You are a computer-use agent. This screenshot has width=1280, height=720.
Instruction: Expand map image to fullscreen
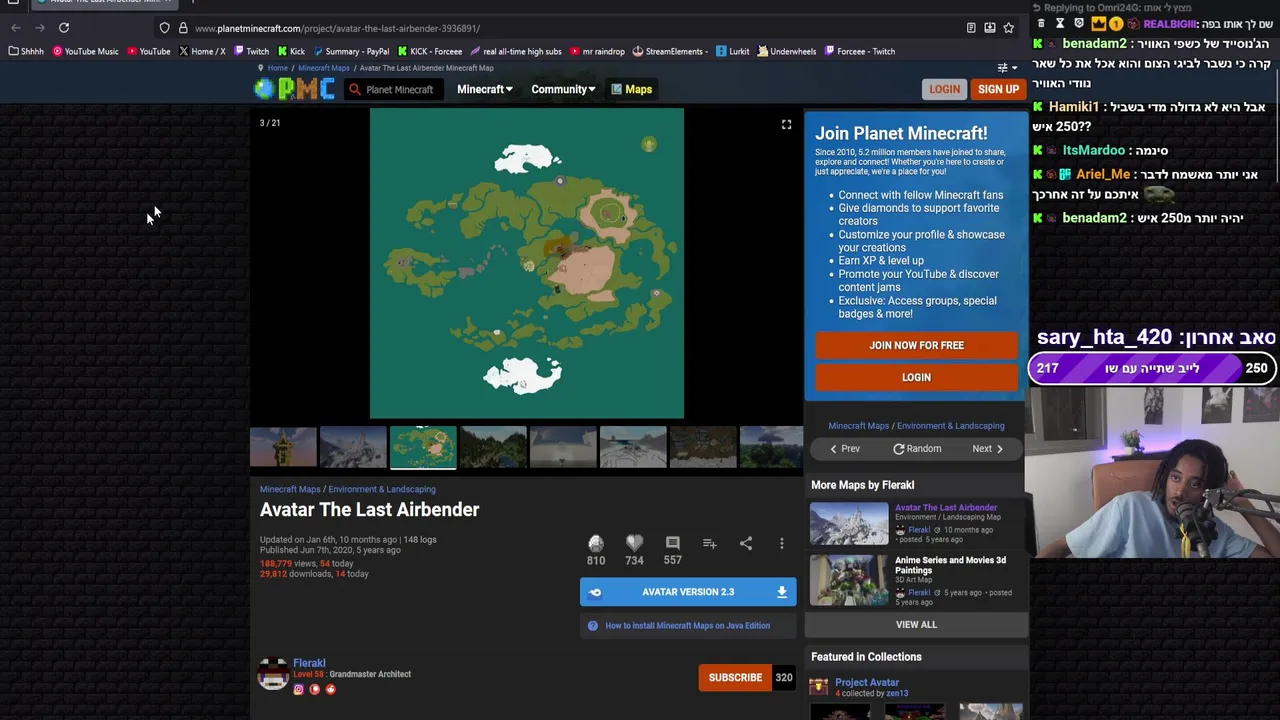tap(786, 124)
